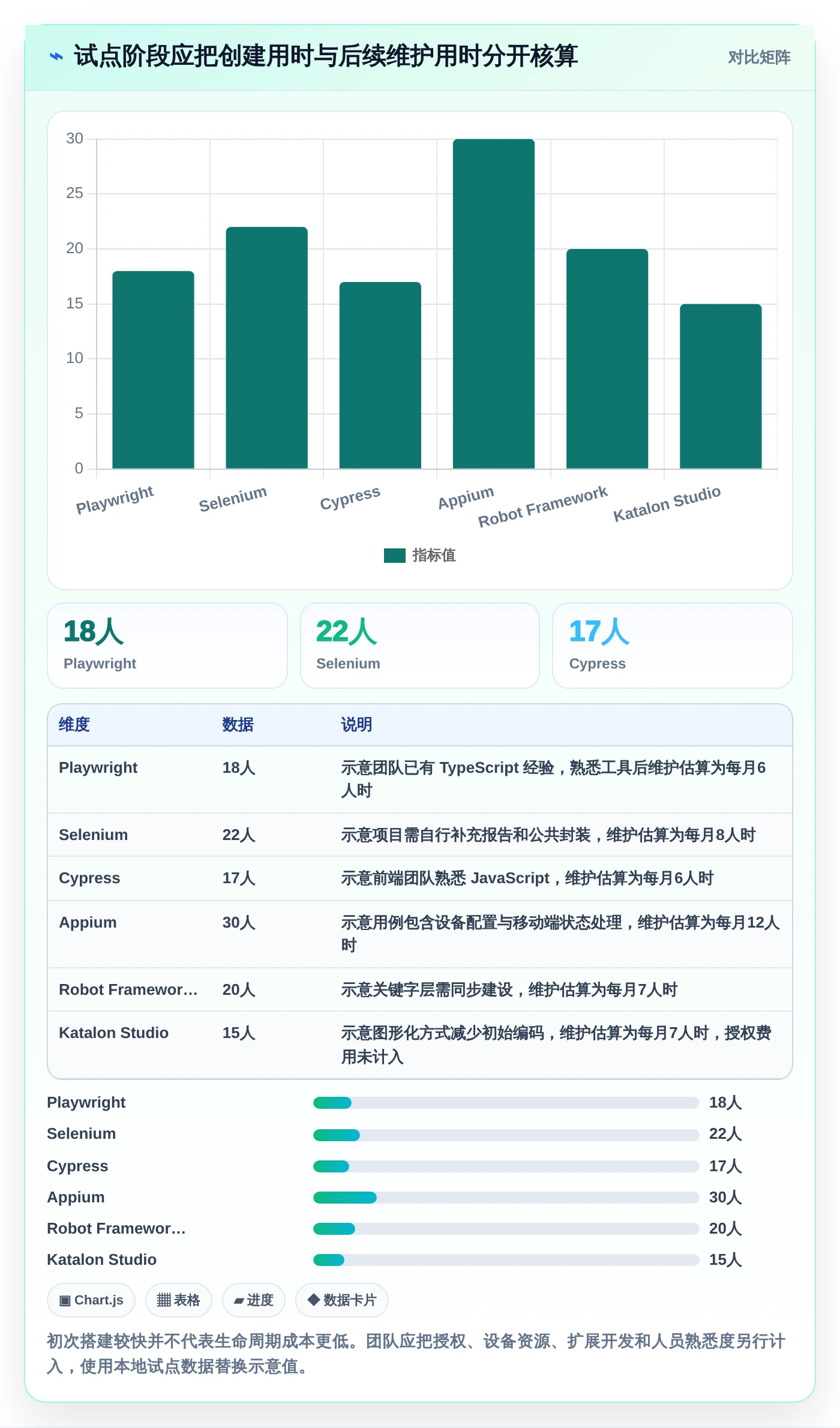Click the Selenium bar in the chart
The width and height of the screenshot is (840, 1428).
click(x=266, y=348)
